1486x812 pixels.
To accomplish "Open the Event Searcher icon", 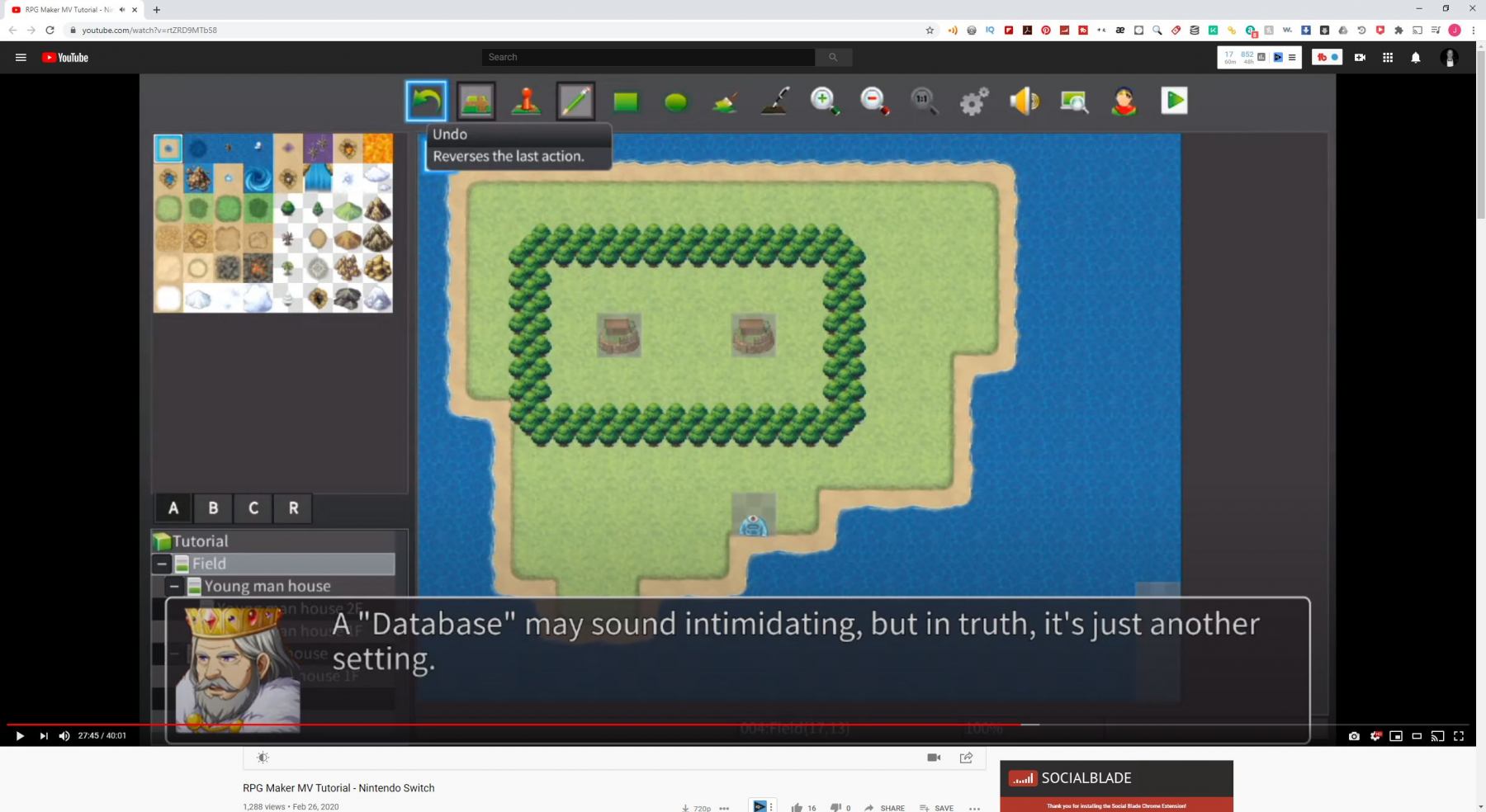I will 1074,101.
